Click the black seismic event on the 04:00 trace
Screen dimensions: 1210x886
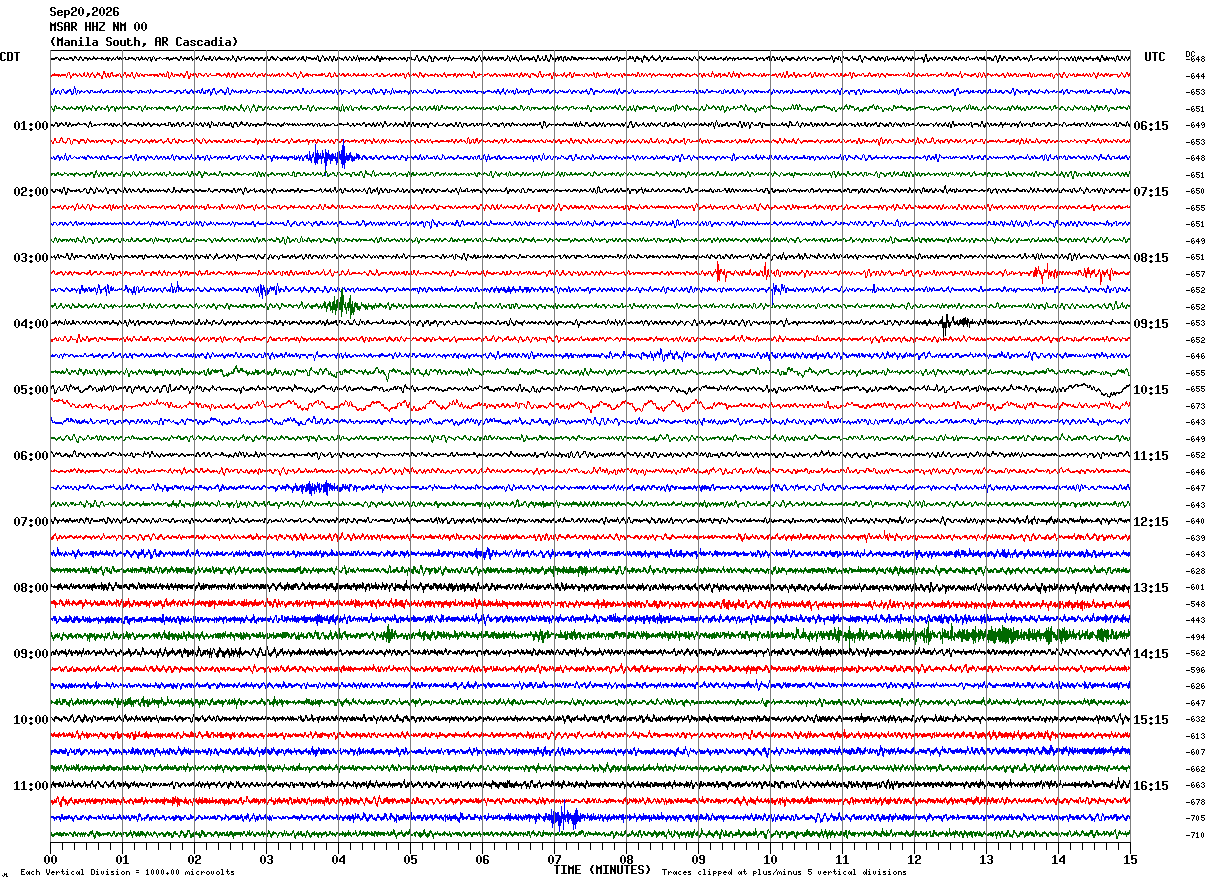coord(954,322)
